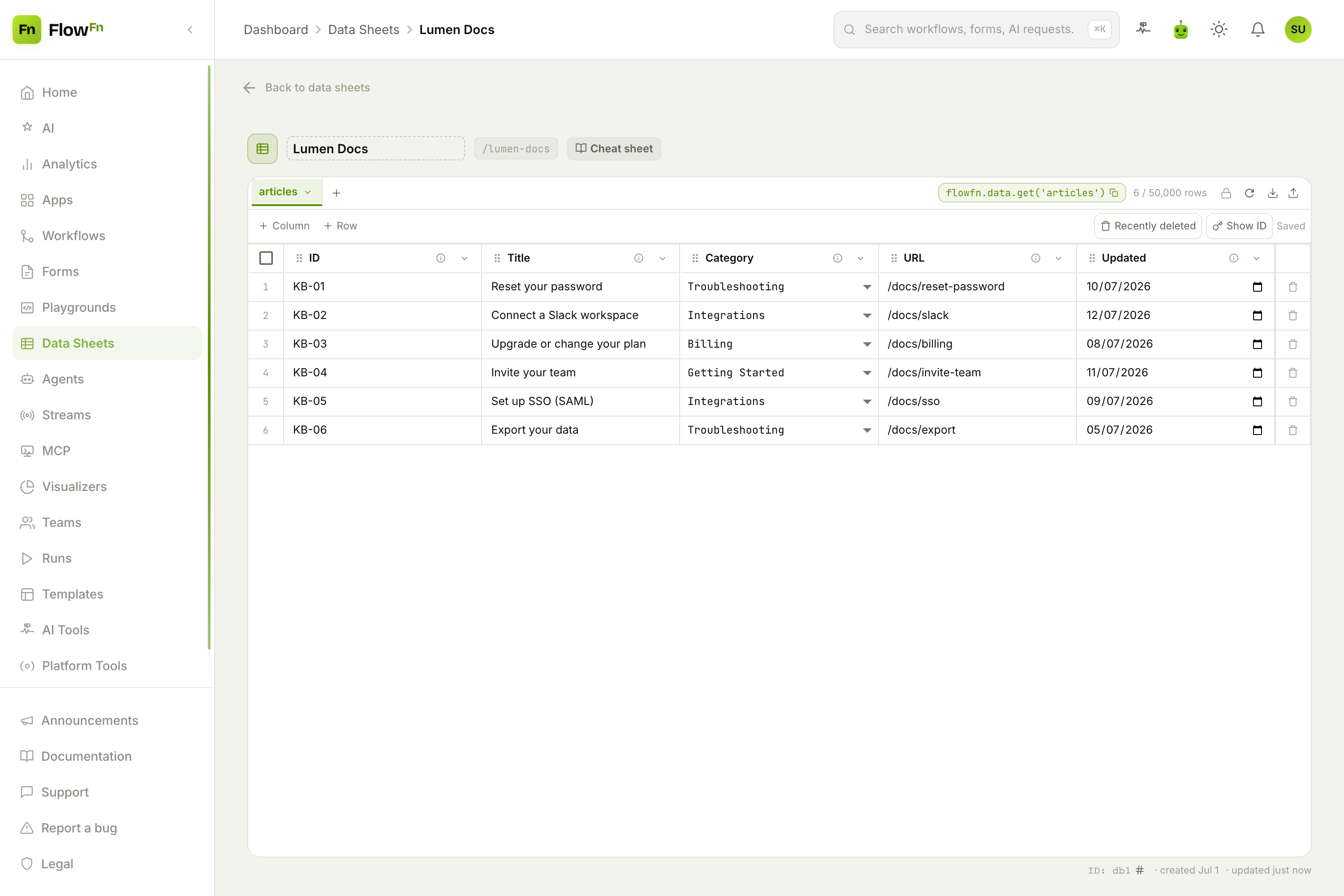1344x896 pixels.
Task: Open Analytics in the sidebar
Action: (x=107, y=164)
